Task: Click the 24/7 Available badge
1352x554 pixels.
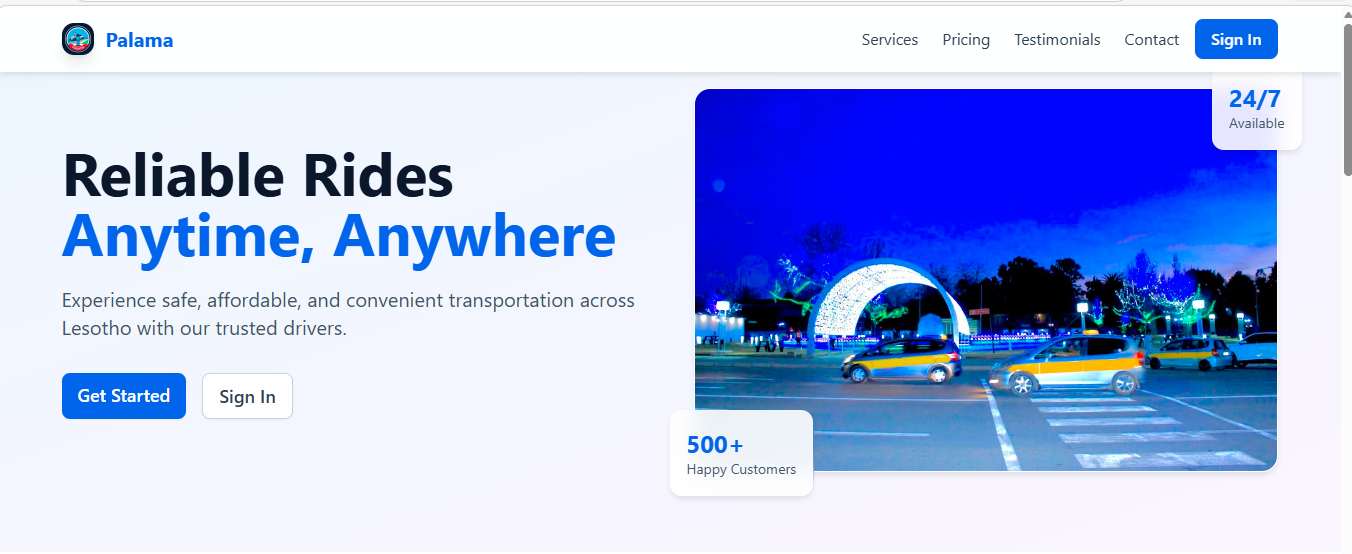Action: pyautogui.click(x=1256, y=110)
